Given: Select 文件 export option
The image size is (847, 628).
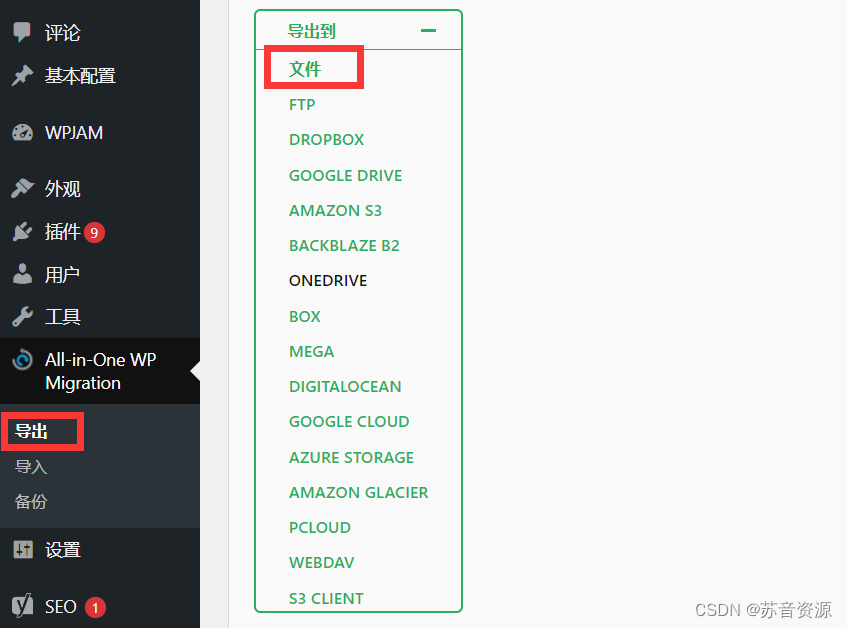Looking at the screenshot, I should pos(305,70).
